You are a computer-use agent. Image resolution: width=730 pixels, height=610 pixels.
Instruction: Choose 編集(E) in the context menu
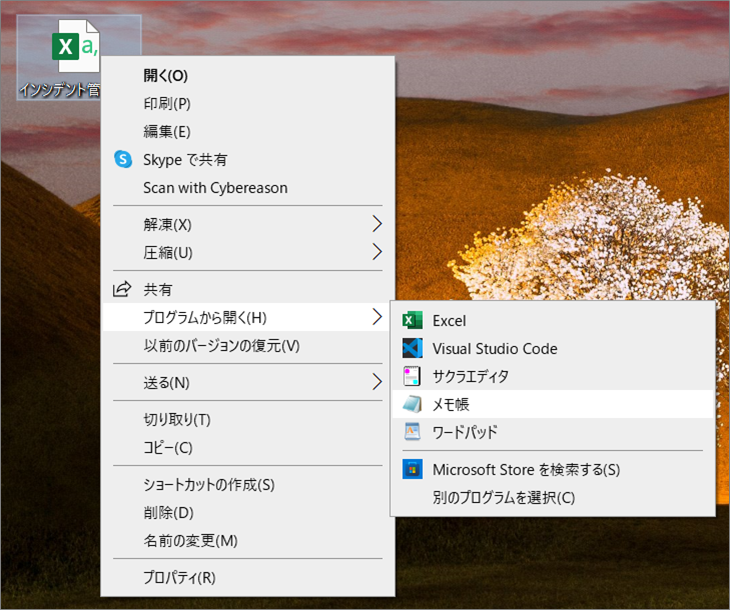pyautogui.click(x=166, y=131)
